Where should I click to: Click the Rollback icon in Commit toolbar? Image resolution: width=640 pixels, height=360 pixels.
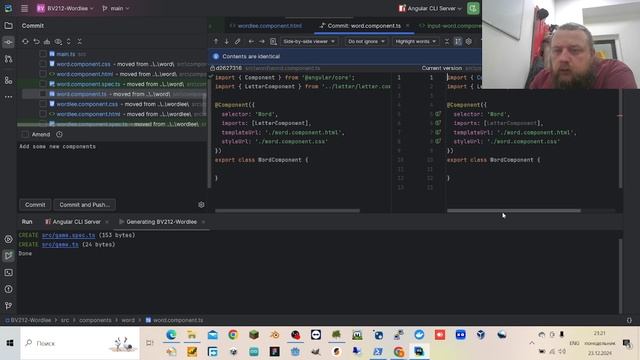click(36, 42)
